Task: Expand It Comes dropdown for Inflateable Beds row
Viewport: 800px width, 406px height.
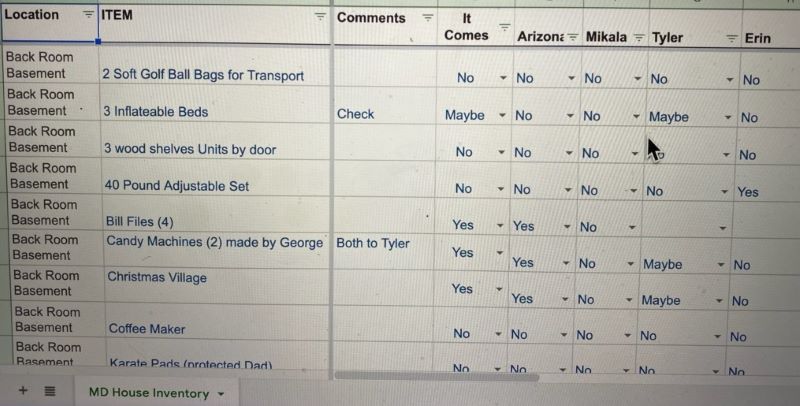Action: 503,116
